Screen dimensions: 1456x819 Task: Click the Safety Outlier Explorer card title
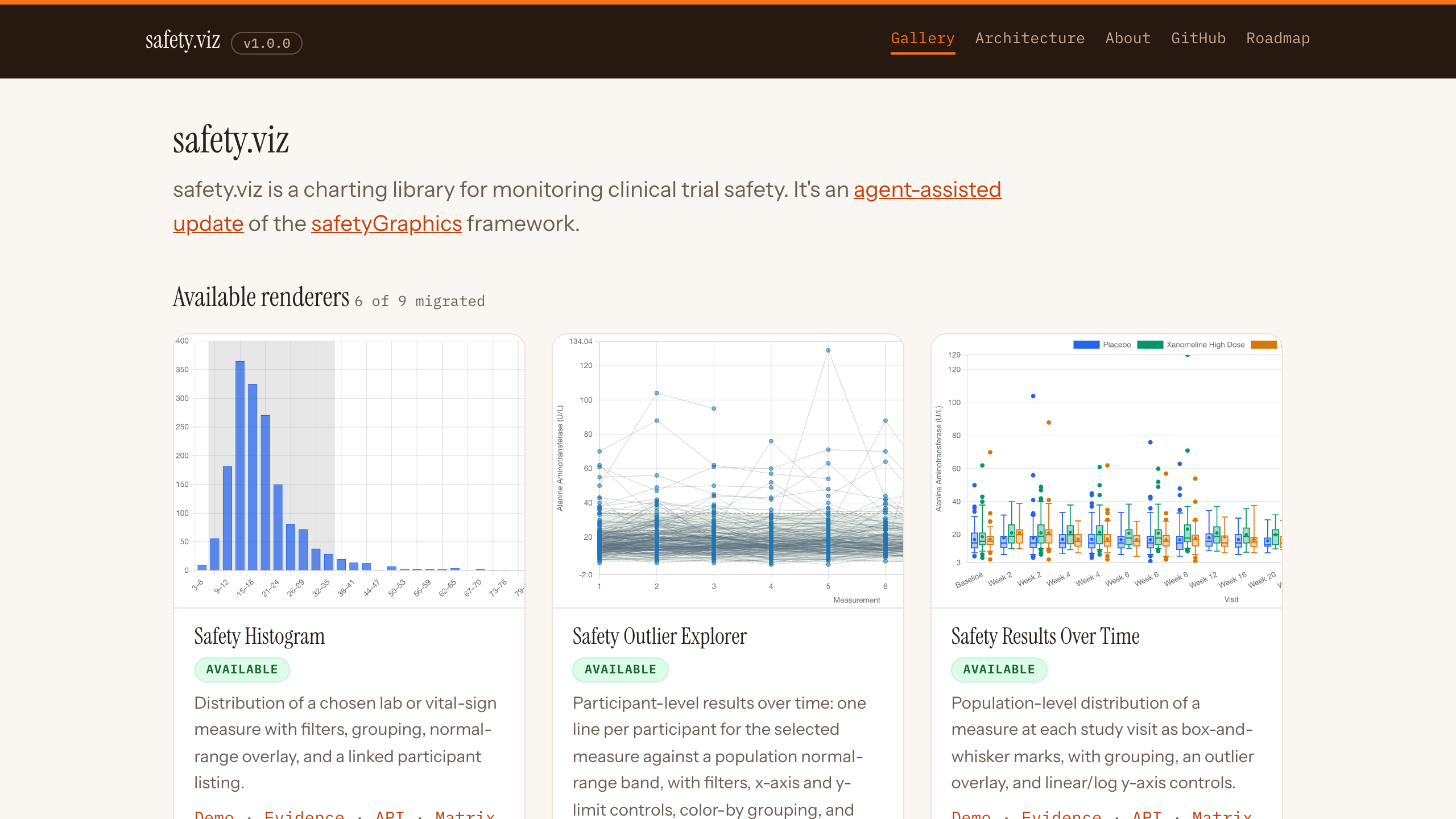(x=660, y=636)
